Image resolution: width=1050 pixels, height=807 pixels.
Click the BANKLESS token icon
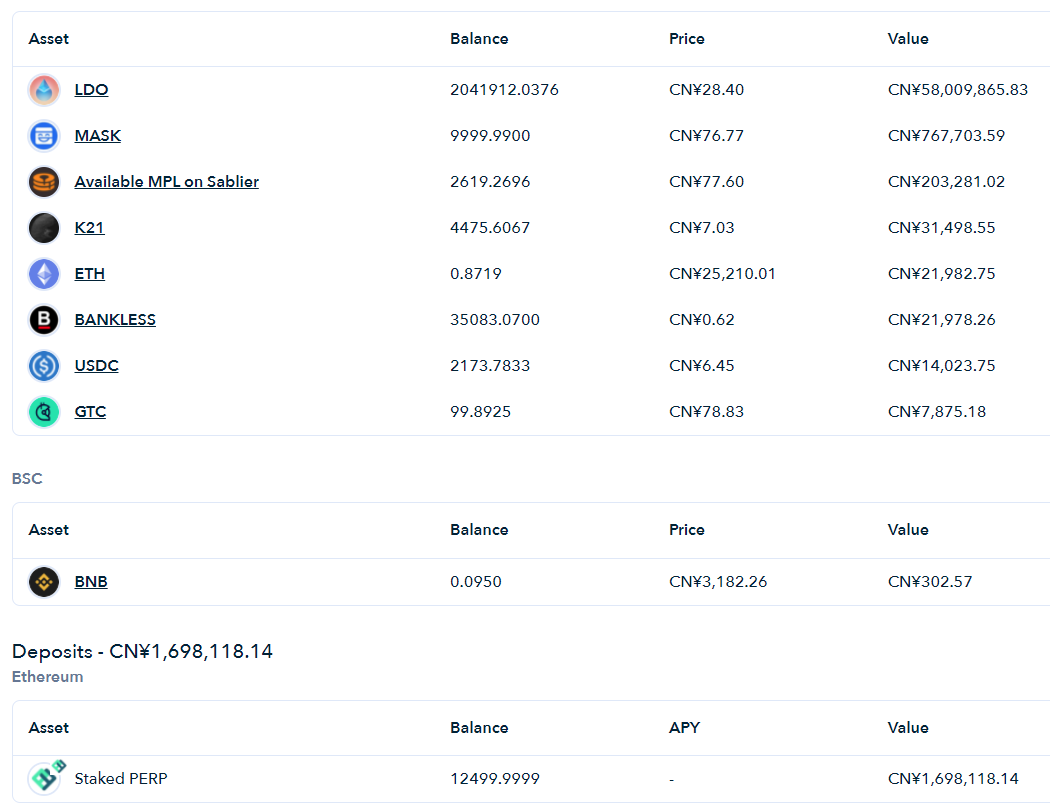coord(44,319)
